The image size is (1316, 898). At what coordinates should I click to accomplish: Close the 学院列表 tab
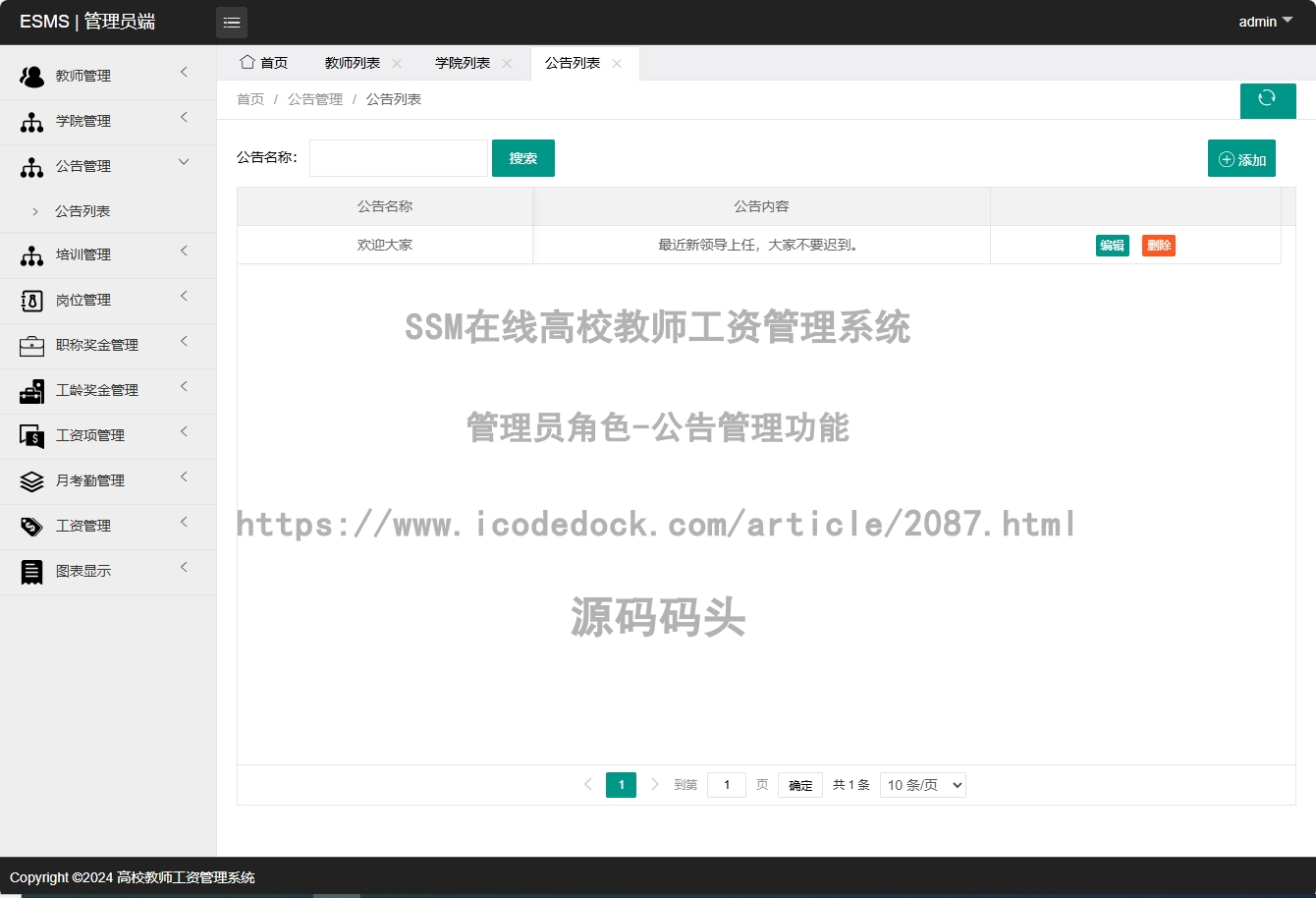click(507, 63)
